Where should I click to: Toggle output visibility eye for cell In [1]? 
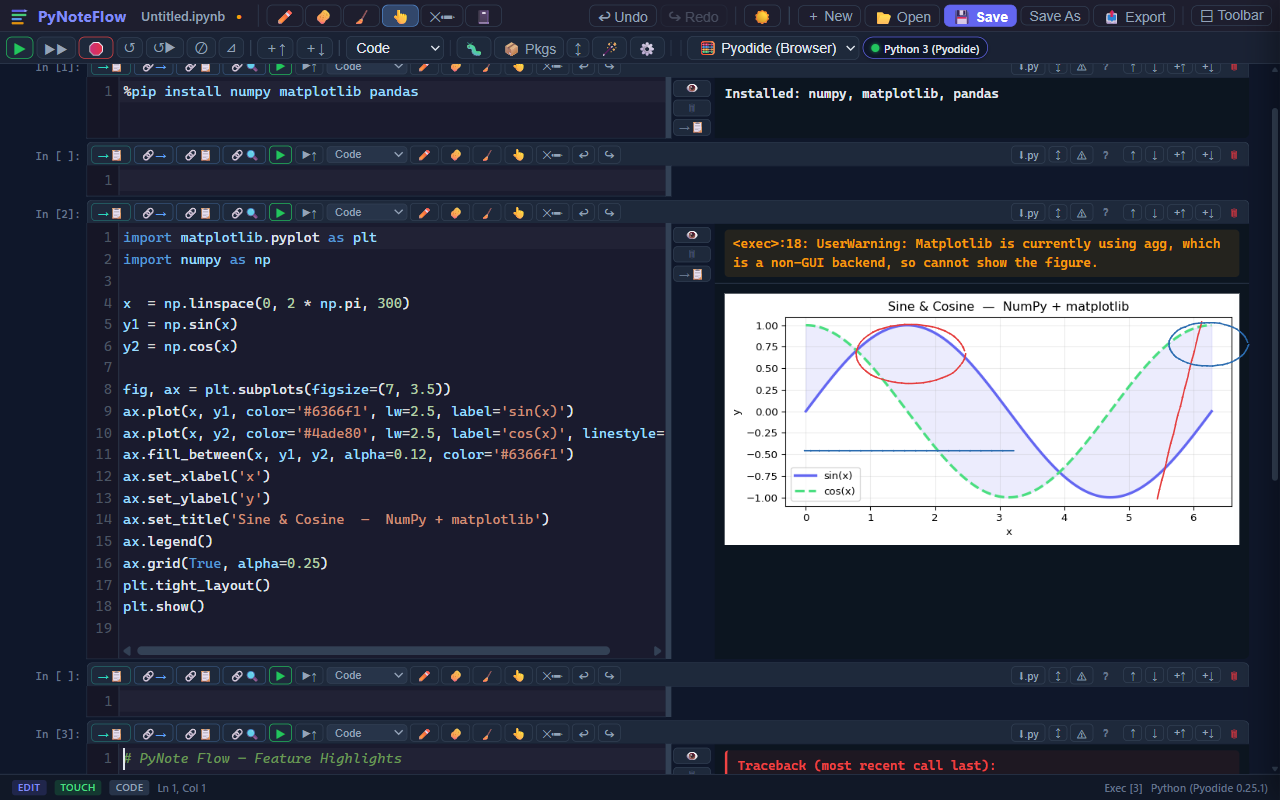[x=692, y=88]
